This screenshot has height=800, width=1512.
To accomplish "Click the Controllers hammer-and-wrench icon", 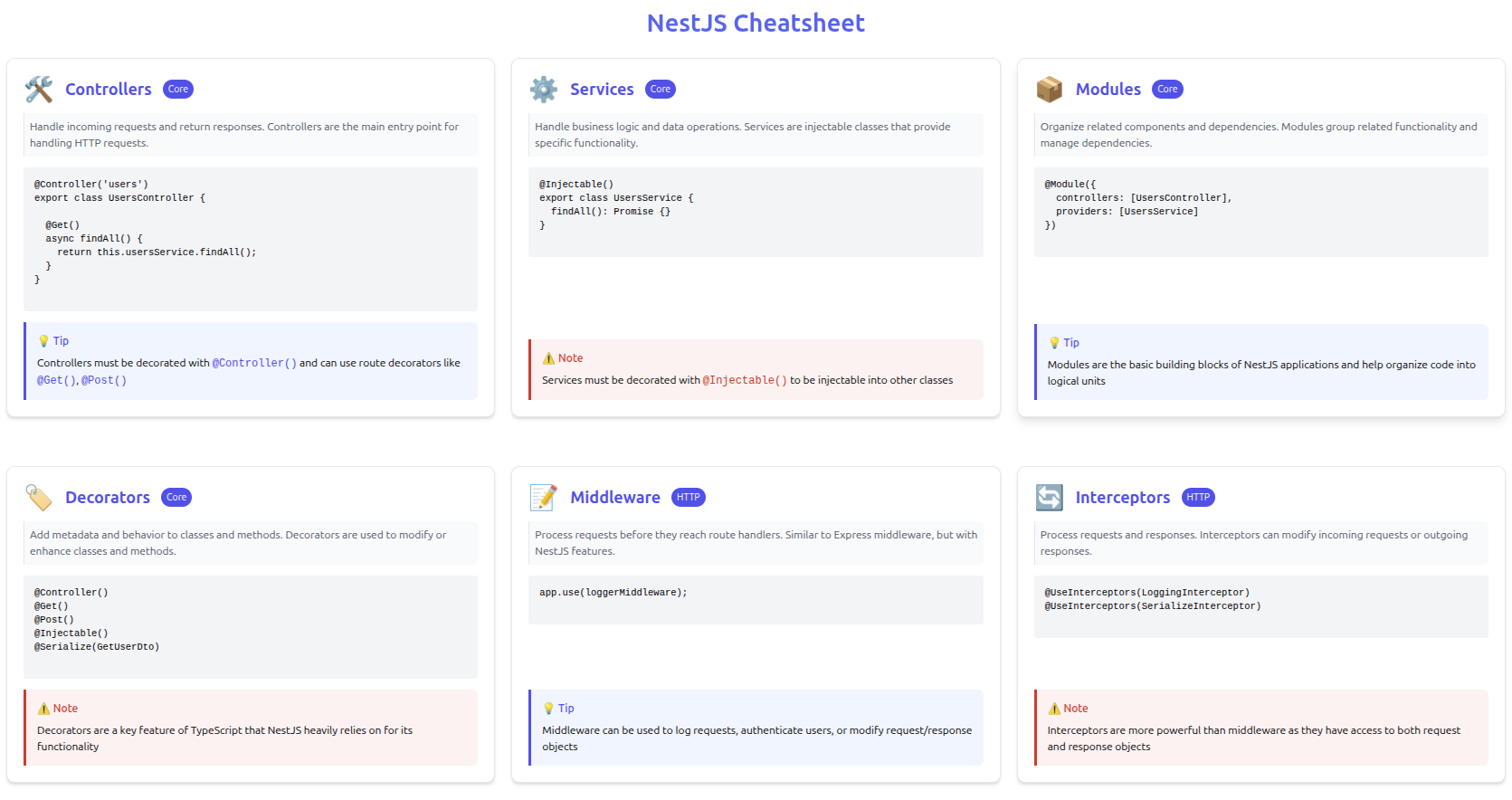I will pos(39,89).
